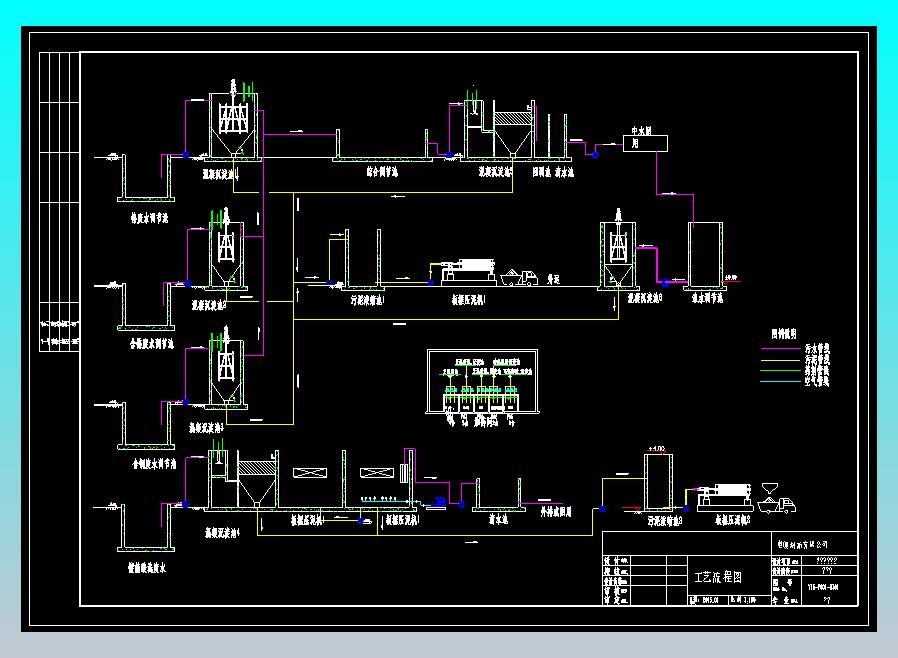
Task: Pick the yellow 污泥管线 legend line
Action: (x=781, y=360)
